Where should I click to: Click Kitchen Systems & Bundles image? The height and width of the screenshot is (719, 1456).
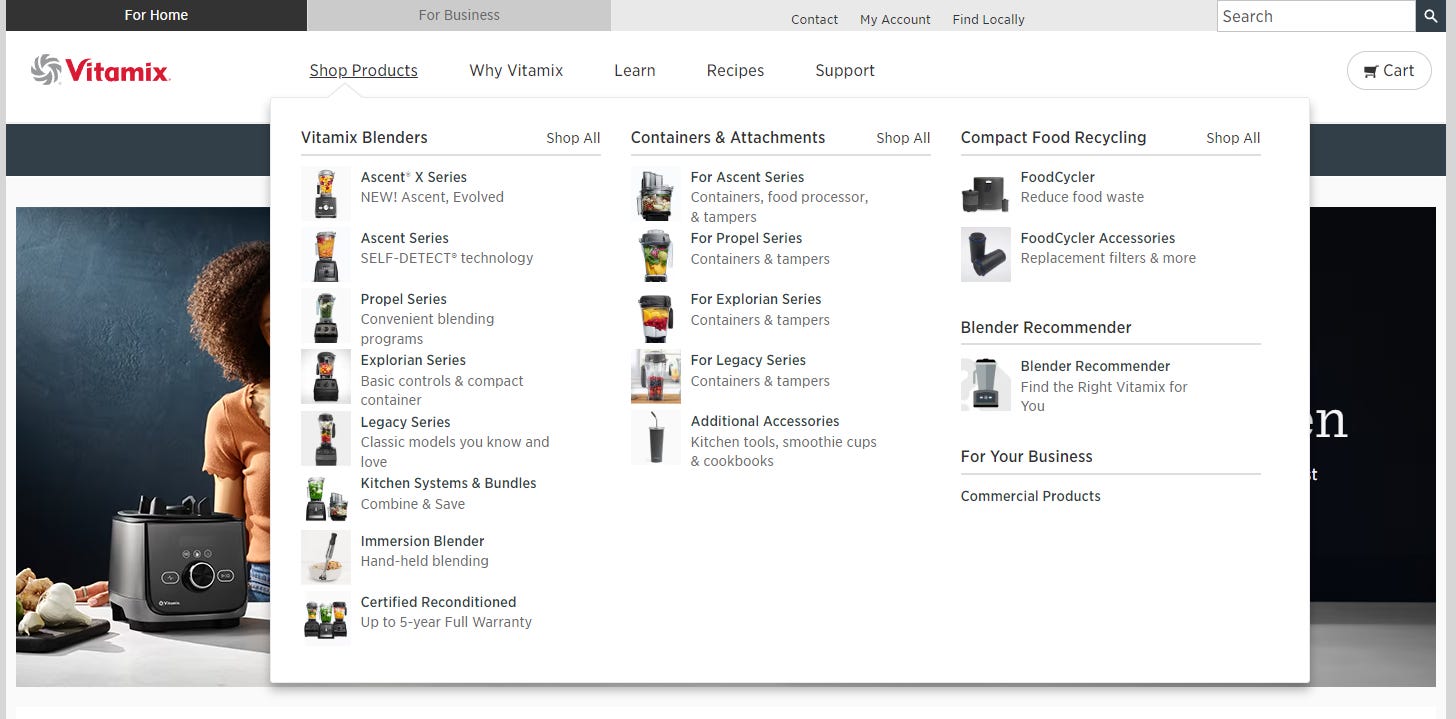(x=326, y=497)
